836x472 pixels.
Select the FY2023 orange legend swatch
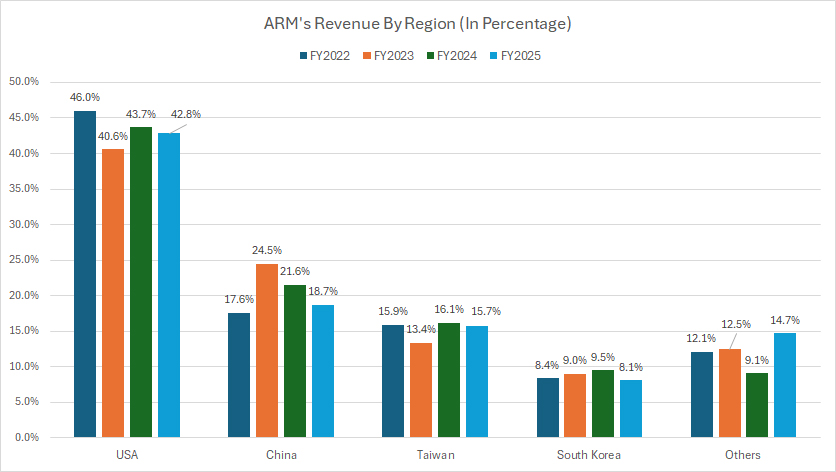(x=367, y=55)
